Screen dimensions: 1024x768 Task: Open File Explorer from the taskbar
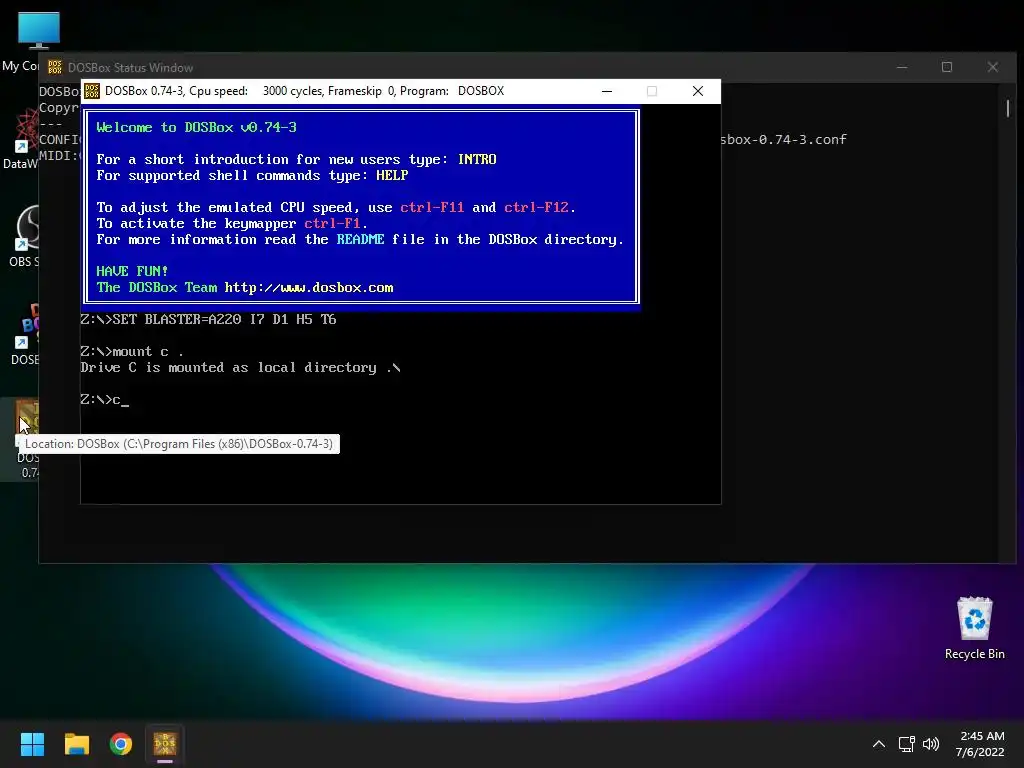(76, 744)
